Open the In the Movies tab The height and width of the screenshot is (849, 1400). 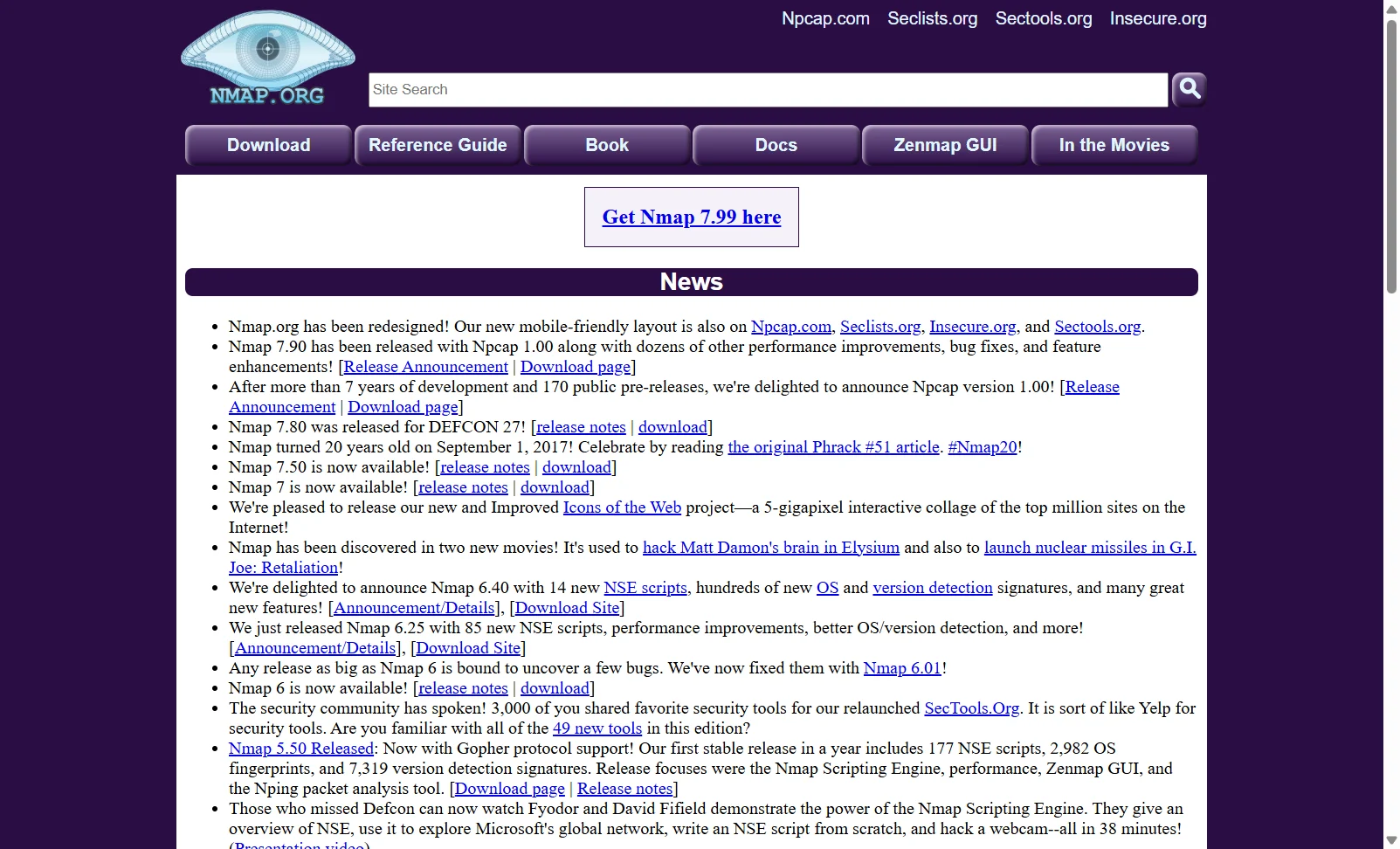(1114, 145)
